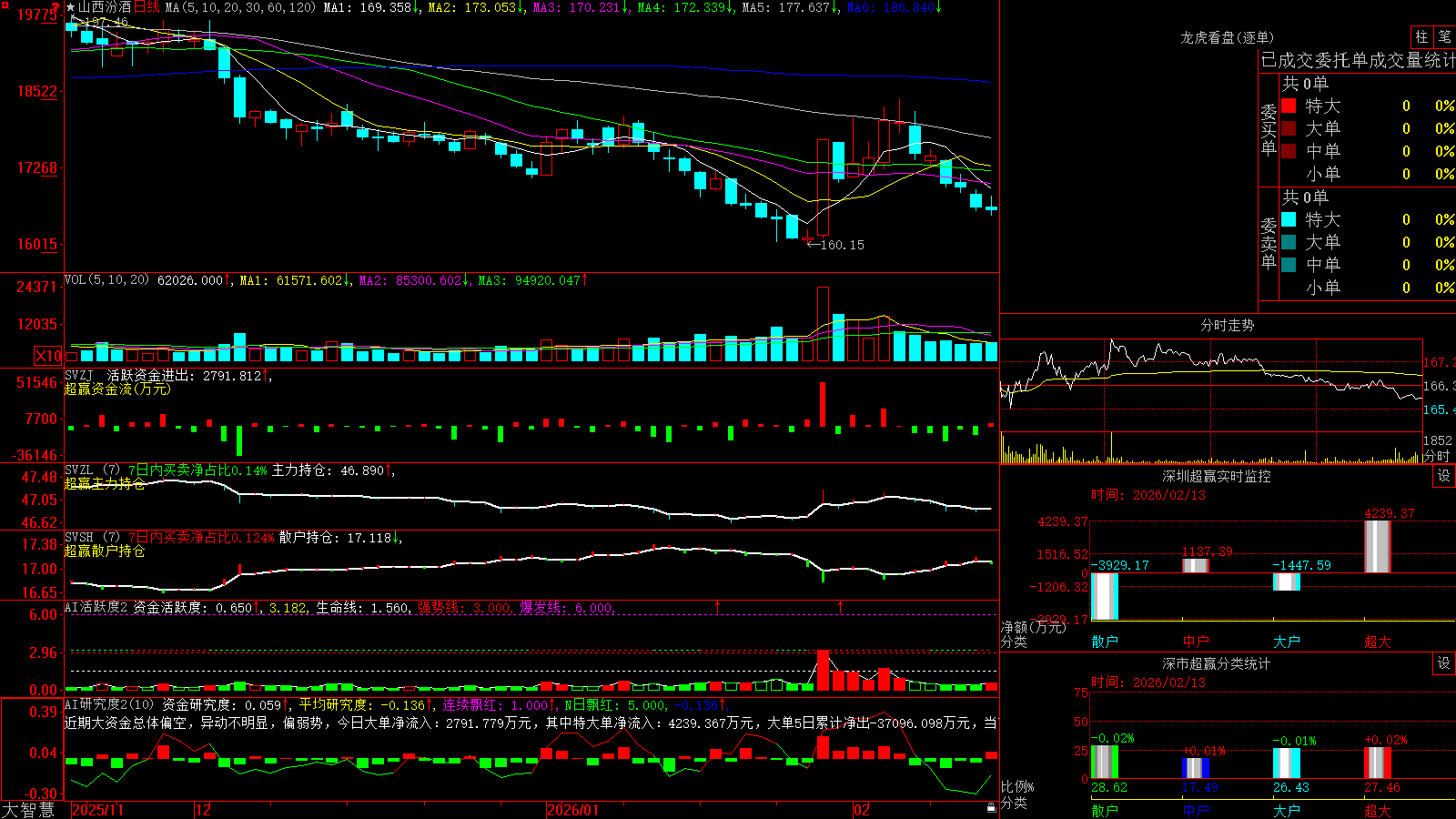Screen dimensions: 1456x819
Task: Click 超赢主力持仓 label
Action: (105, 483)
